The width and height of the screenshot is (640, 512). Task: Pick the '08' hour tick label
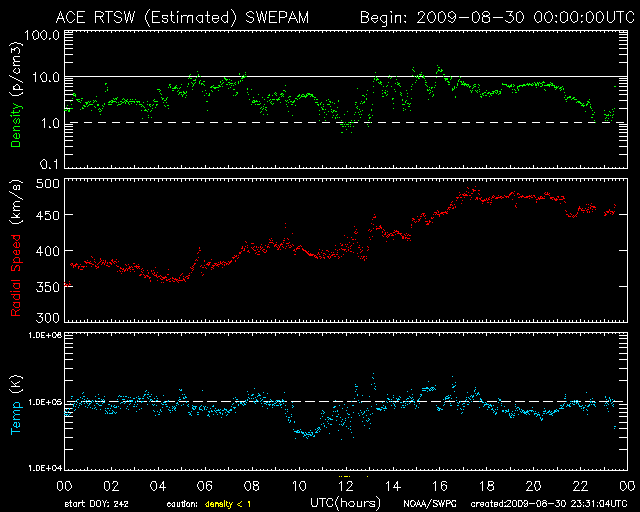(252, 486)
